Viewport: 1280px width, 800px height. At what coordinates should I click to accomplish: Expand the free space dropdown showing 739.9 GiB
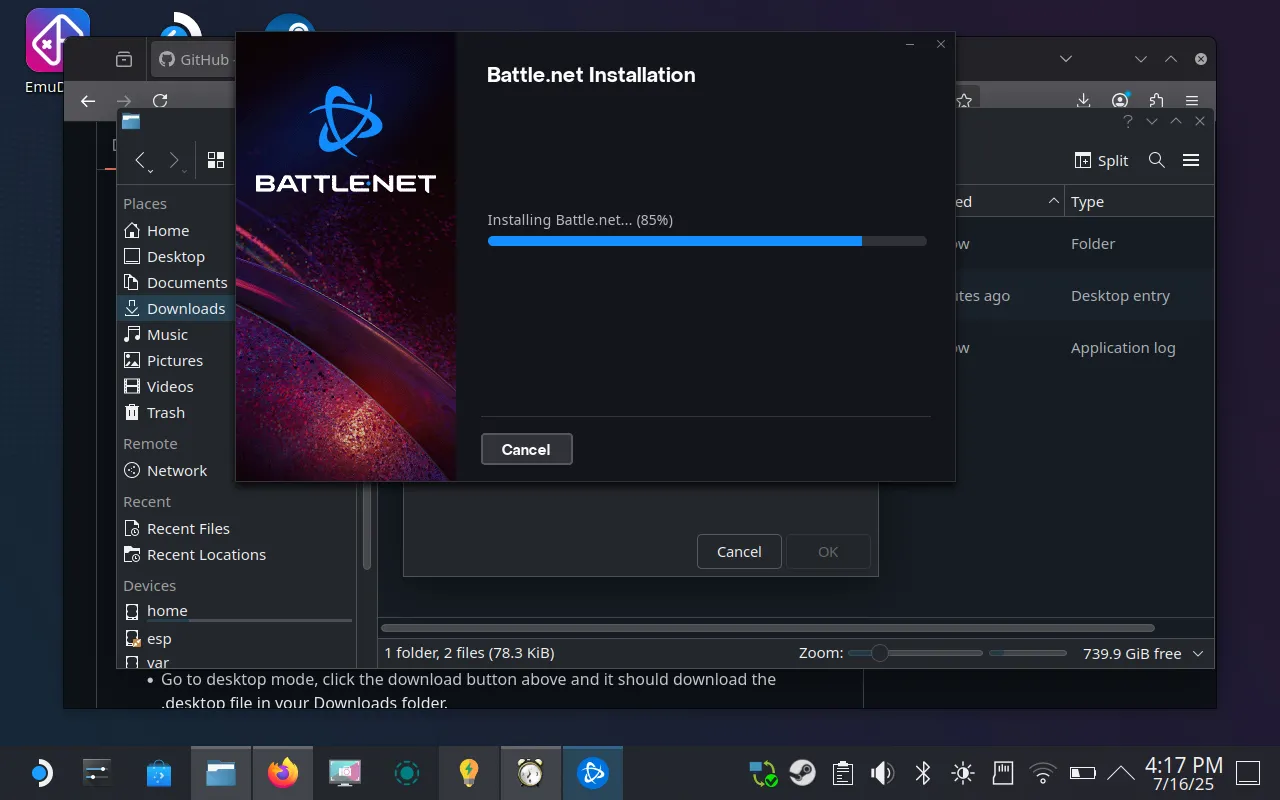pyautogui.click(x=1196, y=653)
